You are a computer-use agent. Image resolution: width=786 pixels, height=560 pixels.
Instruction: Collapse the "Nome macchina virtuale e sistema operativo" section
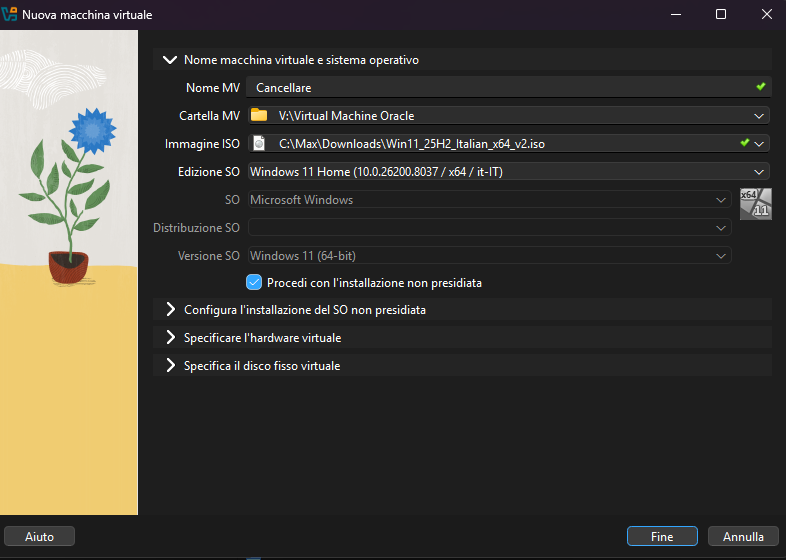pos(170,60)
